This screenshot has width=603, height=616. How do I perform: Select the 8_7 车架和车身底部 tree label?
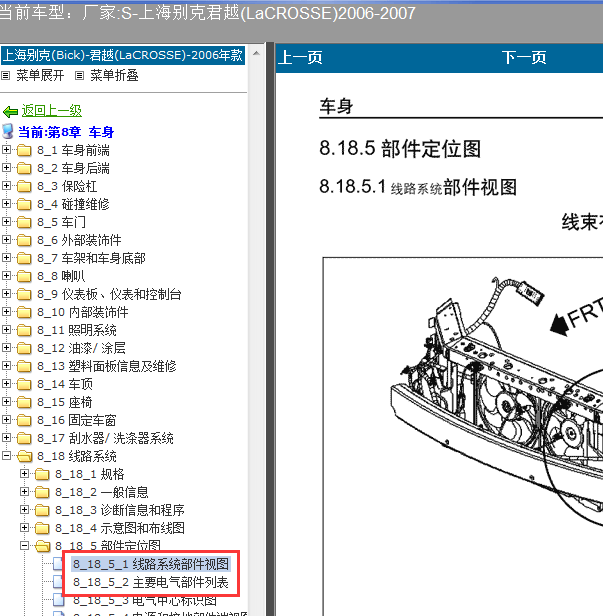click(x=92, y=258)
